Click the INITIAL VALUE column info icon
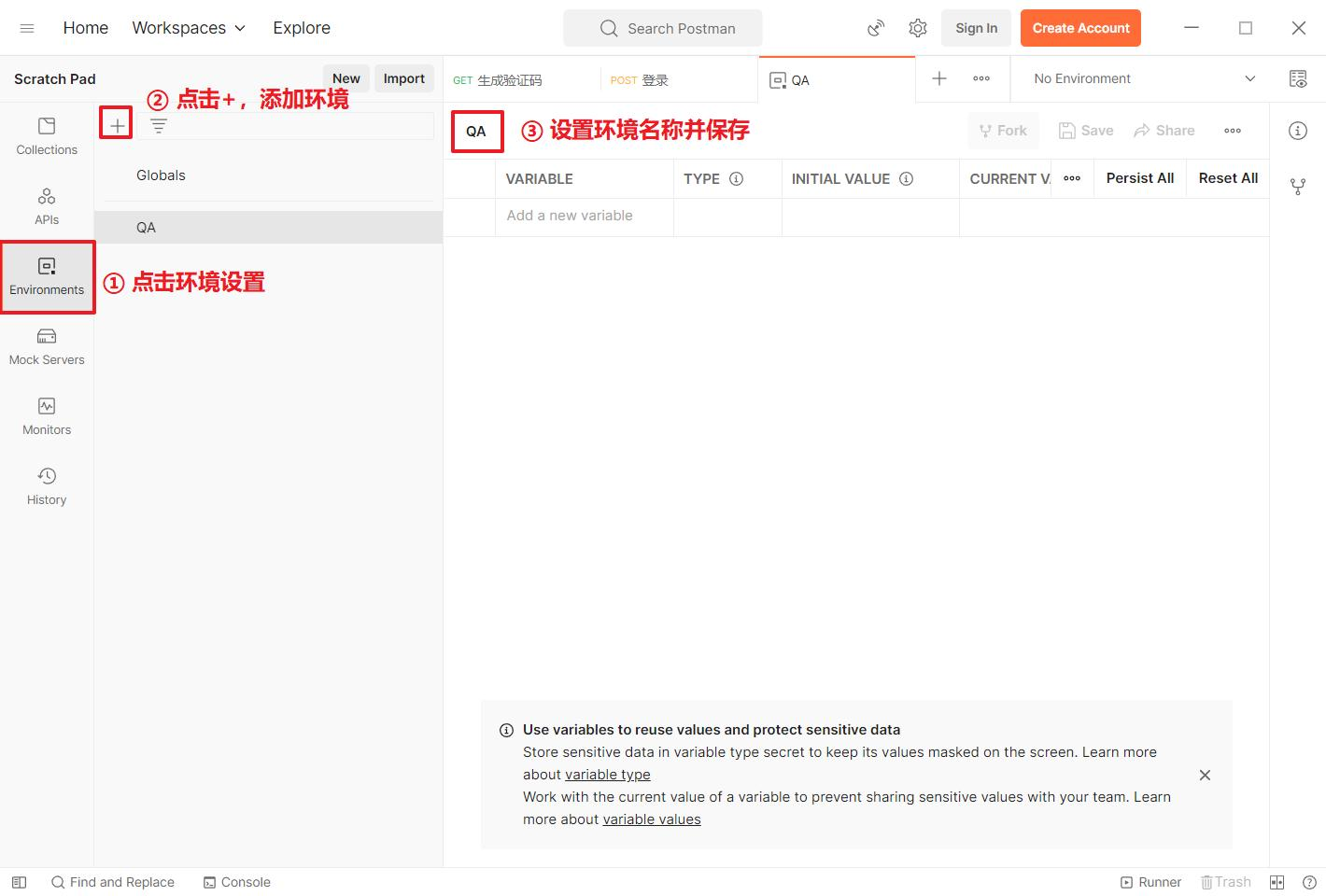The image size is (1326, 896). tap(906, 179)
